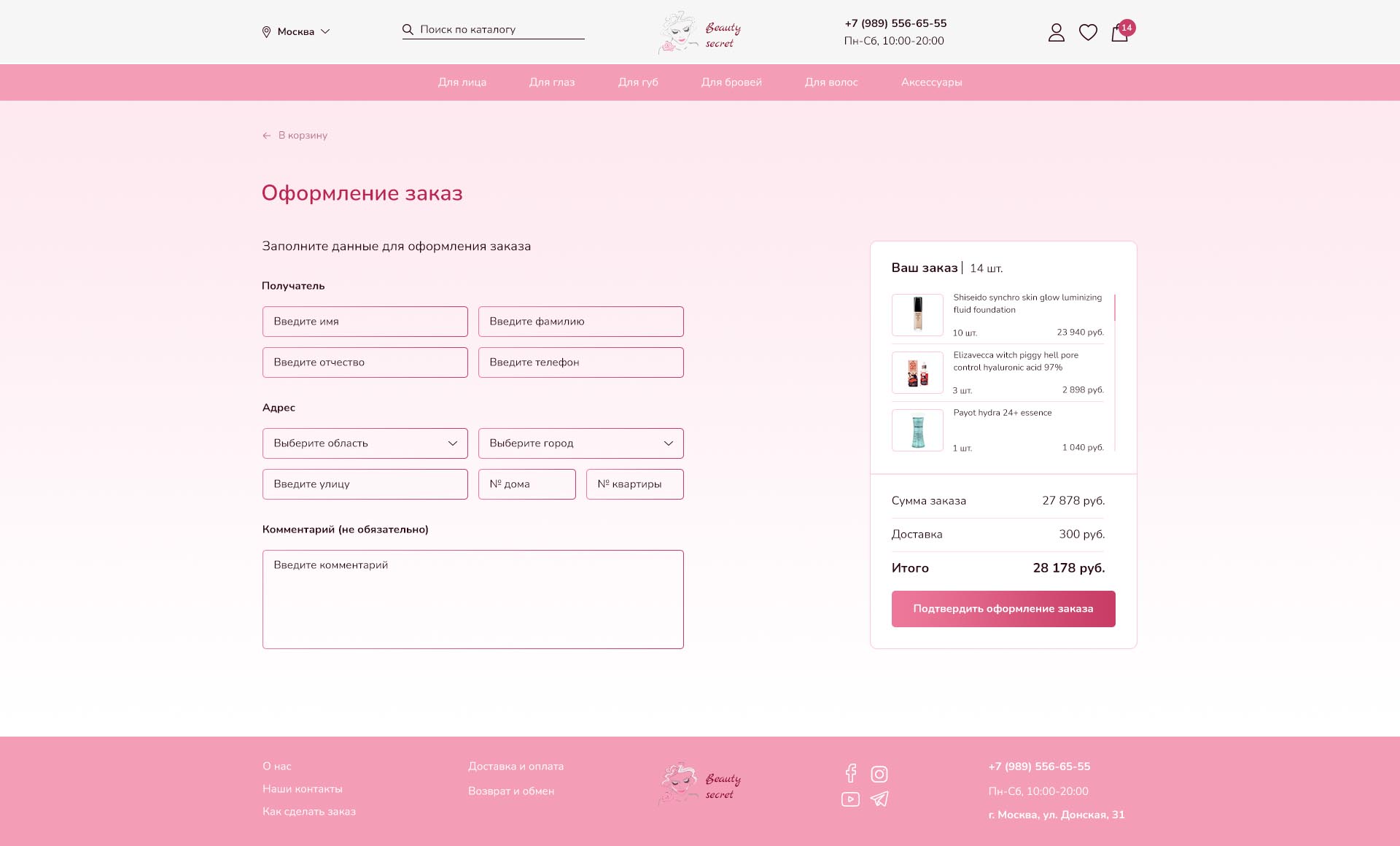Open the YouTube social icon

click(850, 799)
